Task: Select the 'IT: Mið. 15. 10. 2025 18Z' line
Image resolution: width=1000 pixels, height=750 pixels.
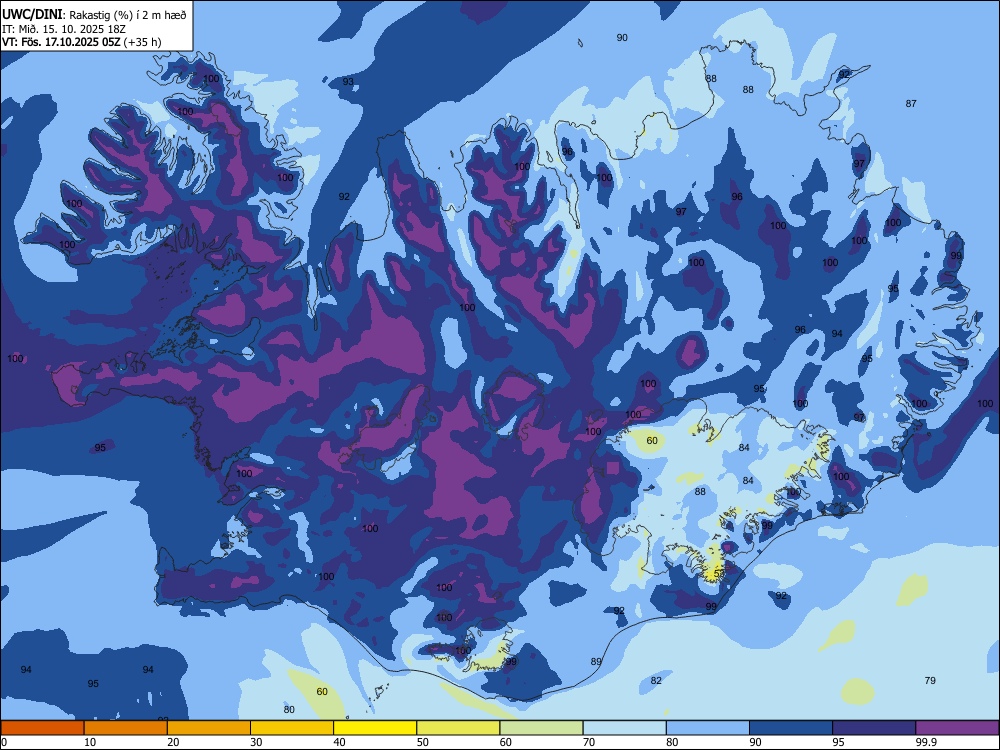Action: pyautogui.click(x=64, y=29)
